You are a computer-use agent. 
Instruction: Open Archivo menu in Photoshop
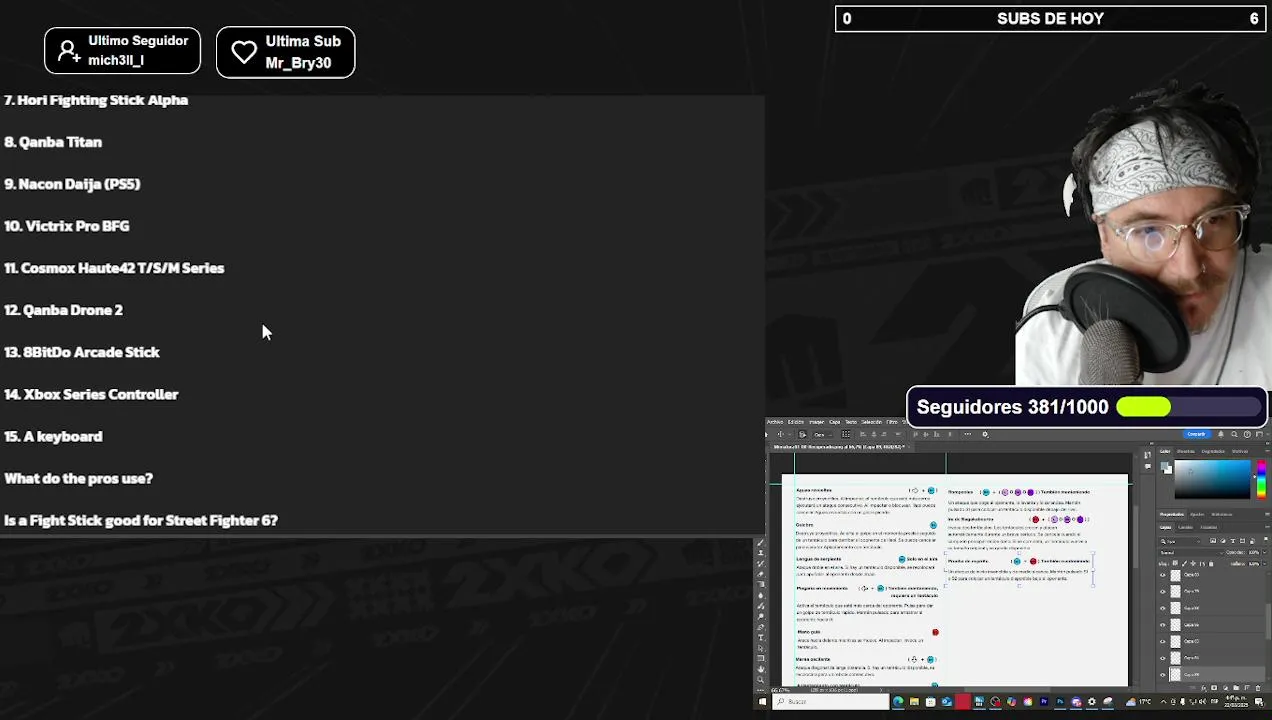[x=775, y=422]
